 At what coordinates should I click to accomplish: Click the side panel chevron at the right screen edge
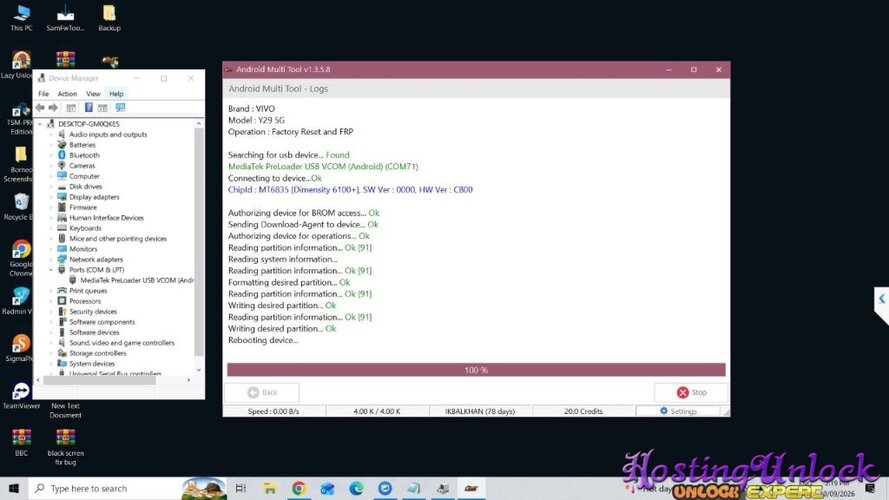pos(882,299)
